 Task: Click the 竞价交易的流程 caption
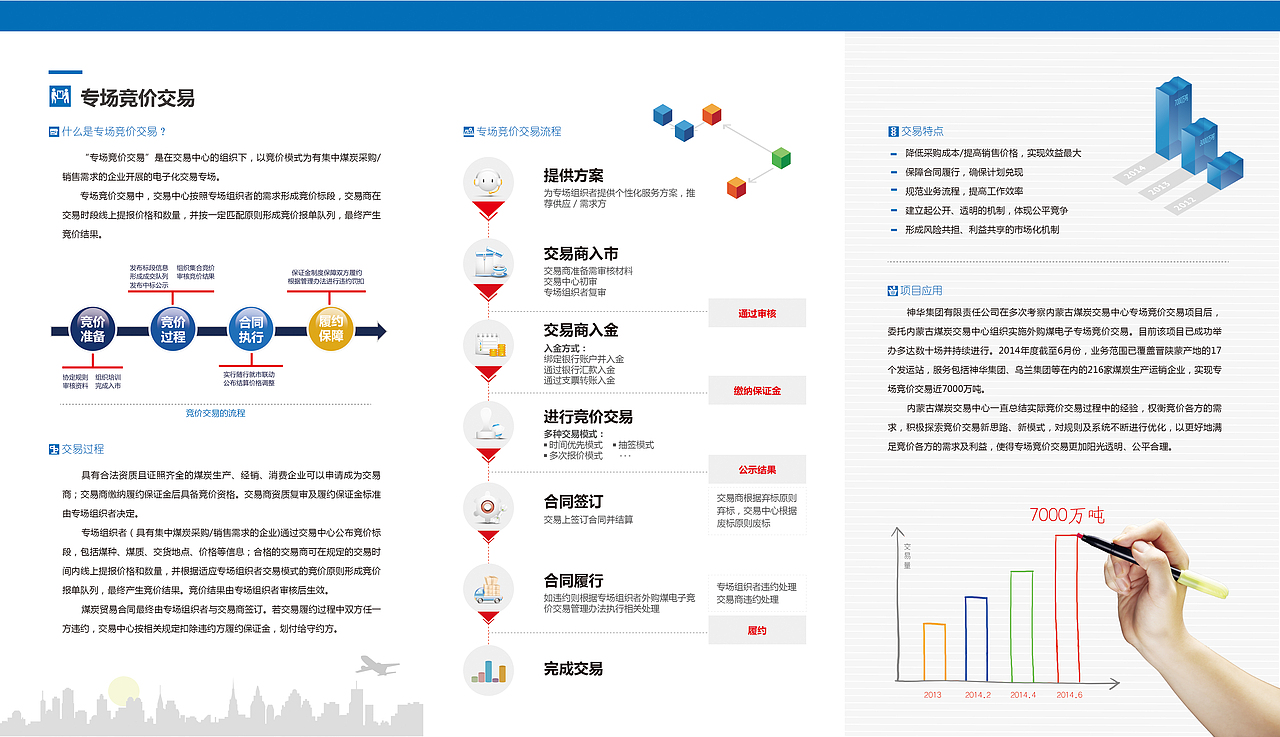click(215, 413)
